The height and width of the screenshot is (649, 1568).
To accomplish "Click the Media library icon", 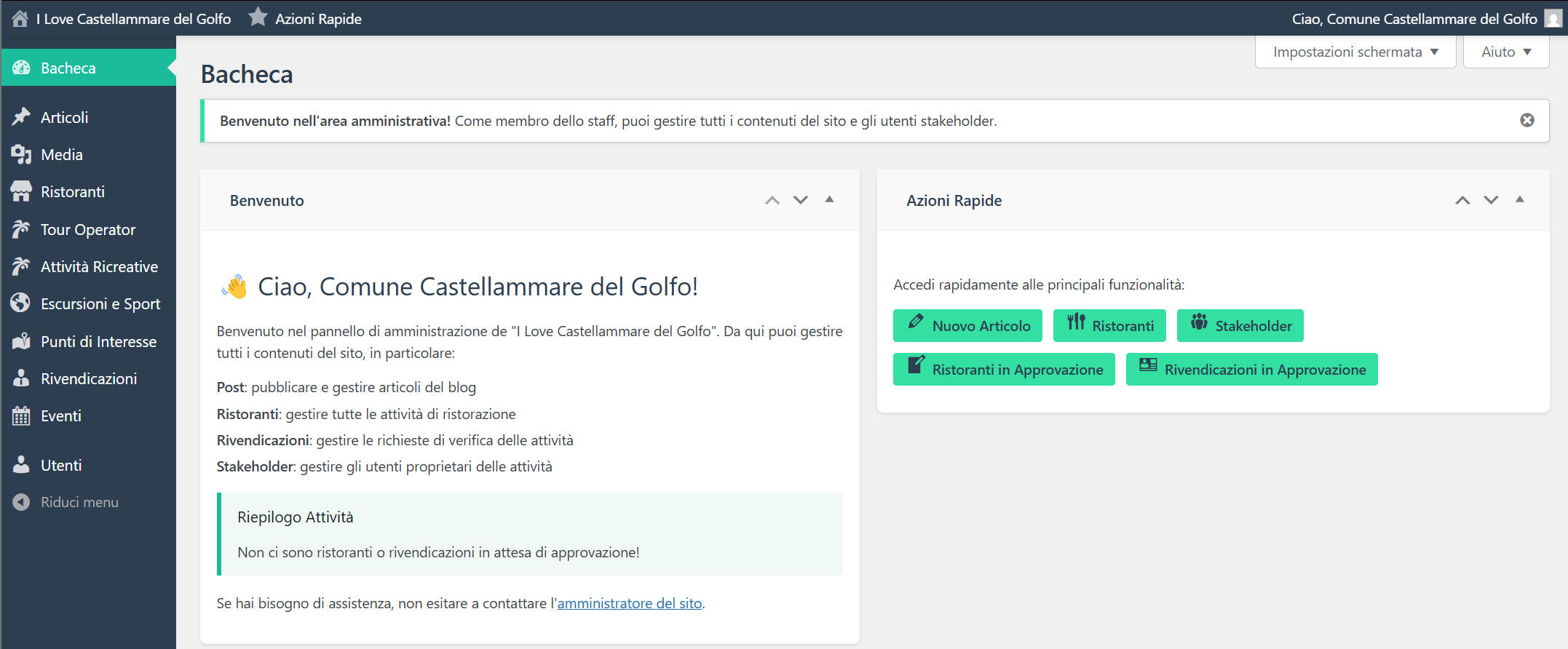I will pyautogui.click(x=21, y=154).
